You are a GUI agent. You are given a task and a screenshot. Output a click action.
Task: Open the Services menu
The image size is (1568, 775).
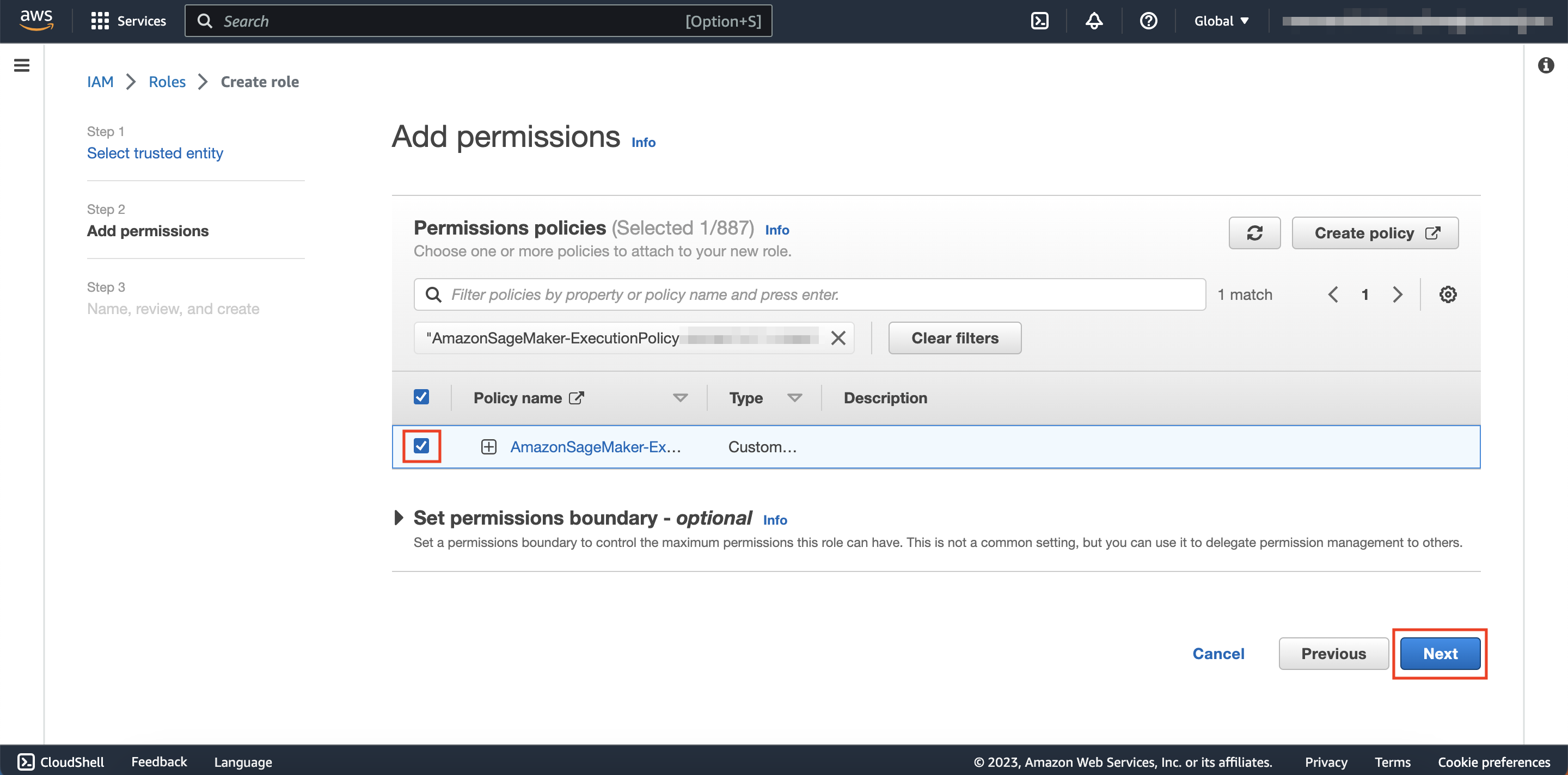128,21
